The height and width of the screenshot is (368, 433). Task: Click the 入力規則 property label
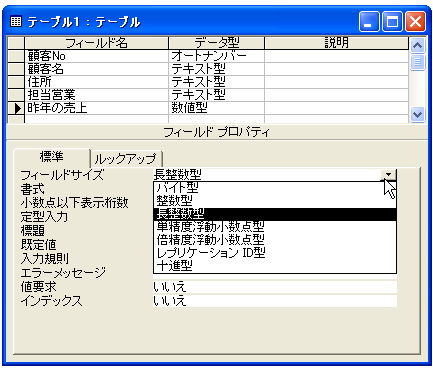click(x=44, y=259)
